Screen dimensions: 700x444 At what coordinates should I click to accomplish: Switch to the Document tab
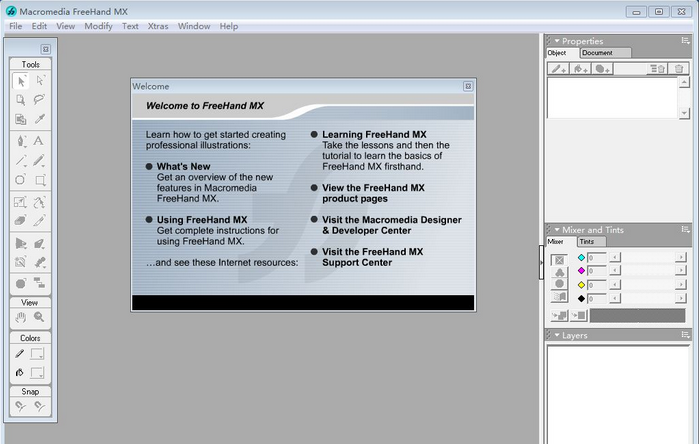click(x=605, y=53)
